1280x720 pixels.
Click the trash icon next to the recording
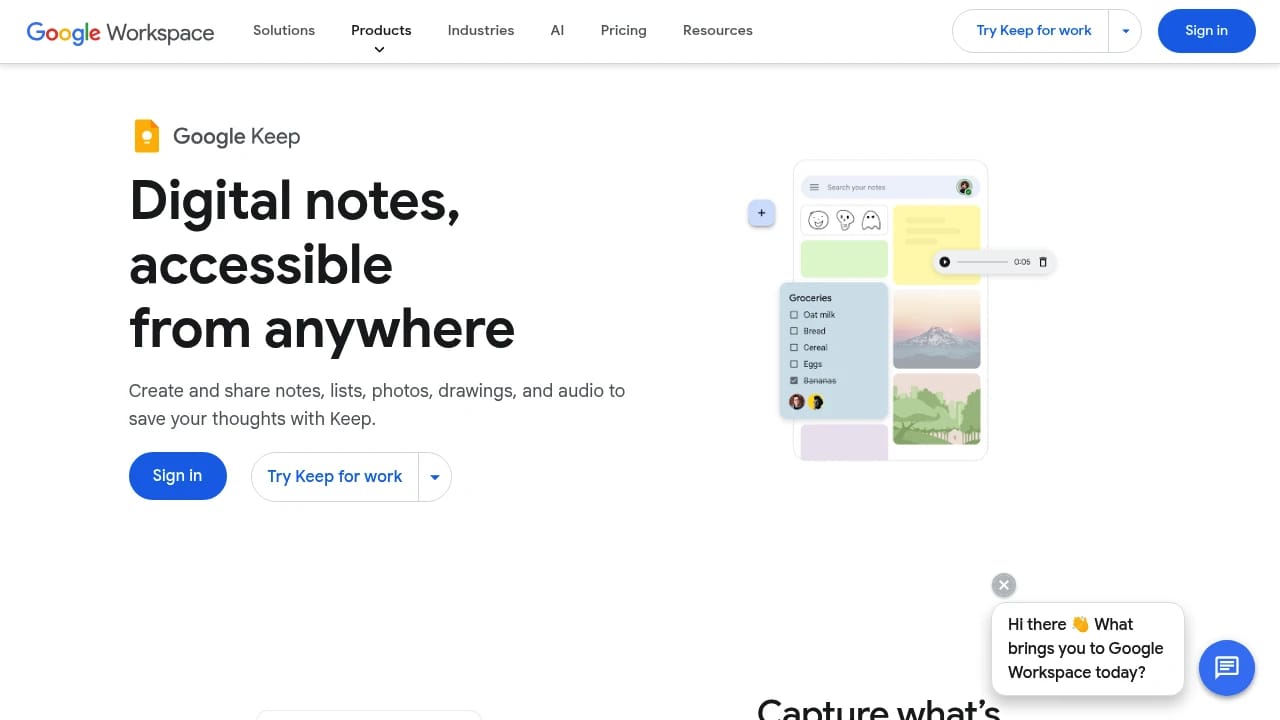pos(1043,262)
